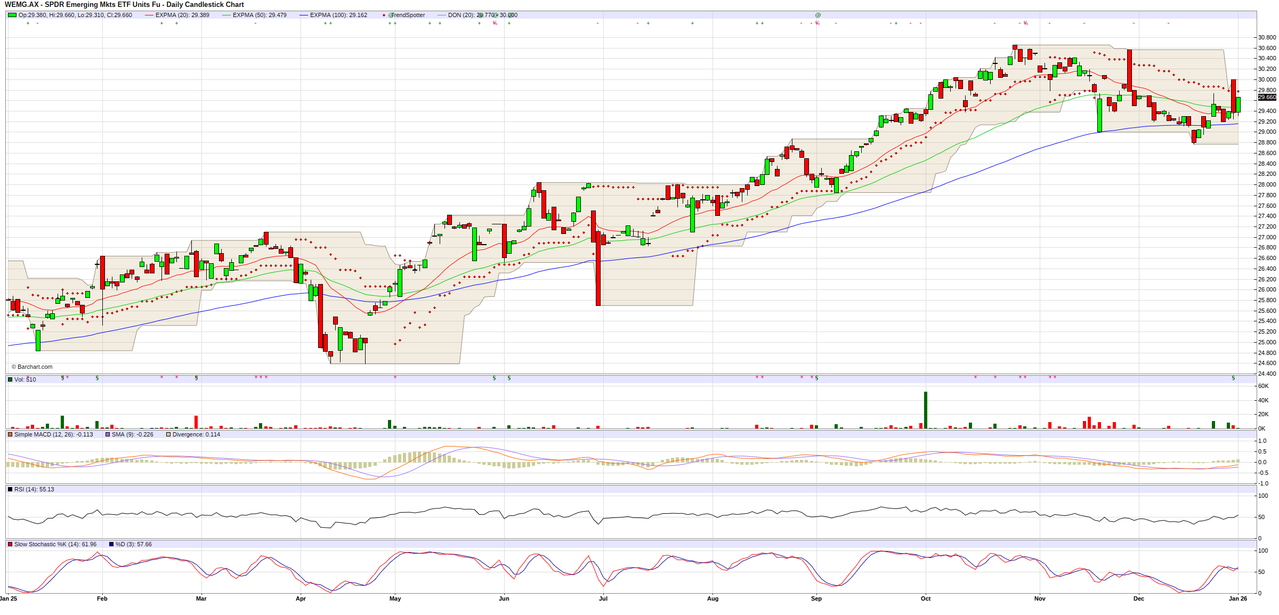Click the Feb date axis label
Screen dimensions: 1279x615
click(101, 597)
